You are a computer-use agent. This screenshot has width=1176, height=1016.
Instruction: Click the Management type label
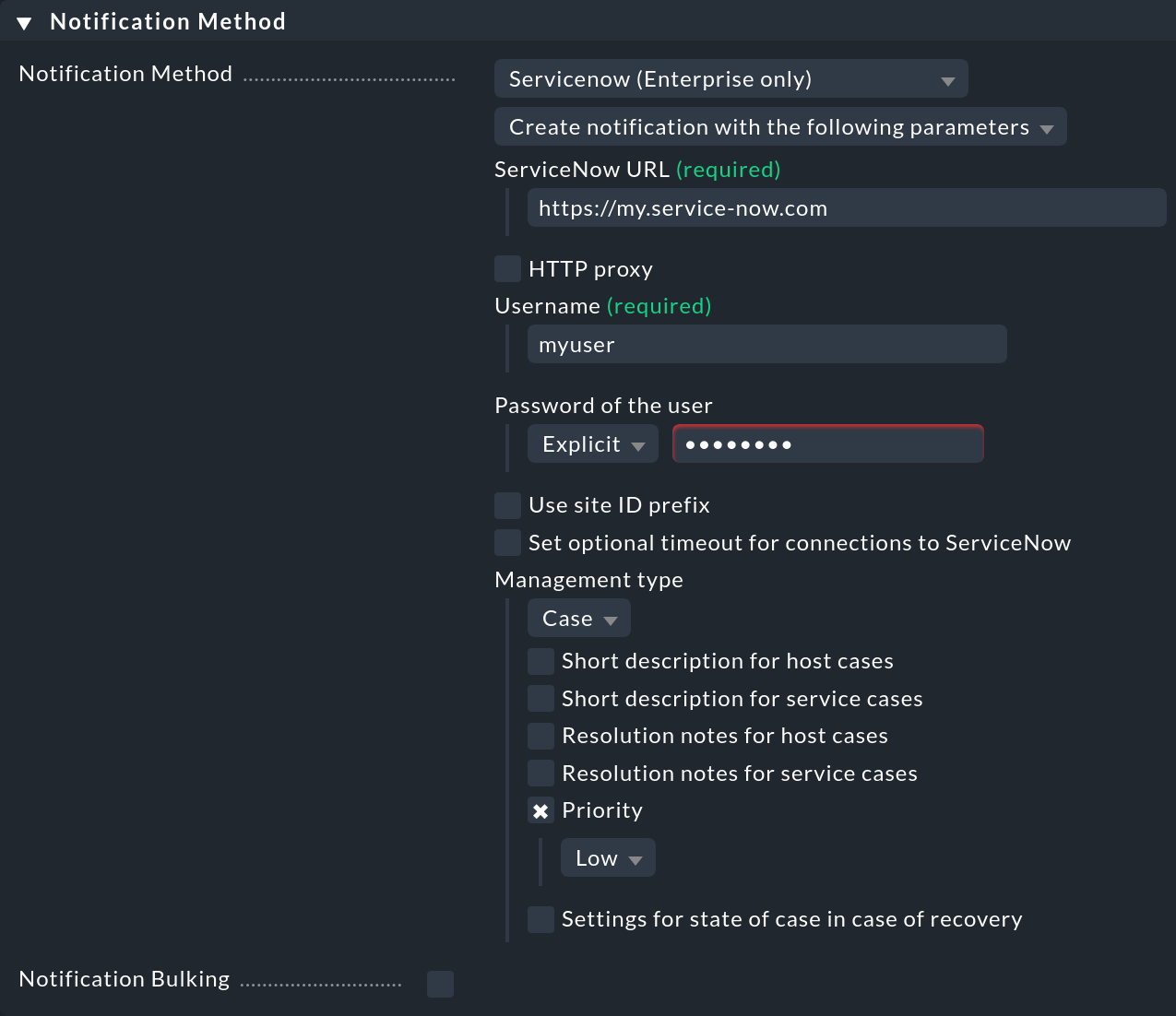click(588, 580)
